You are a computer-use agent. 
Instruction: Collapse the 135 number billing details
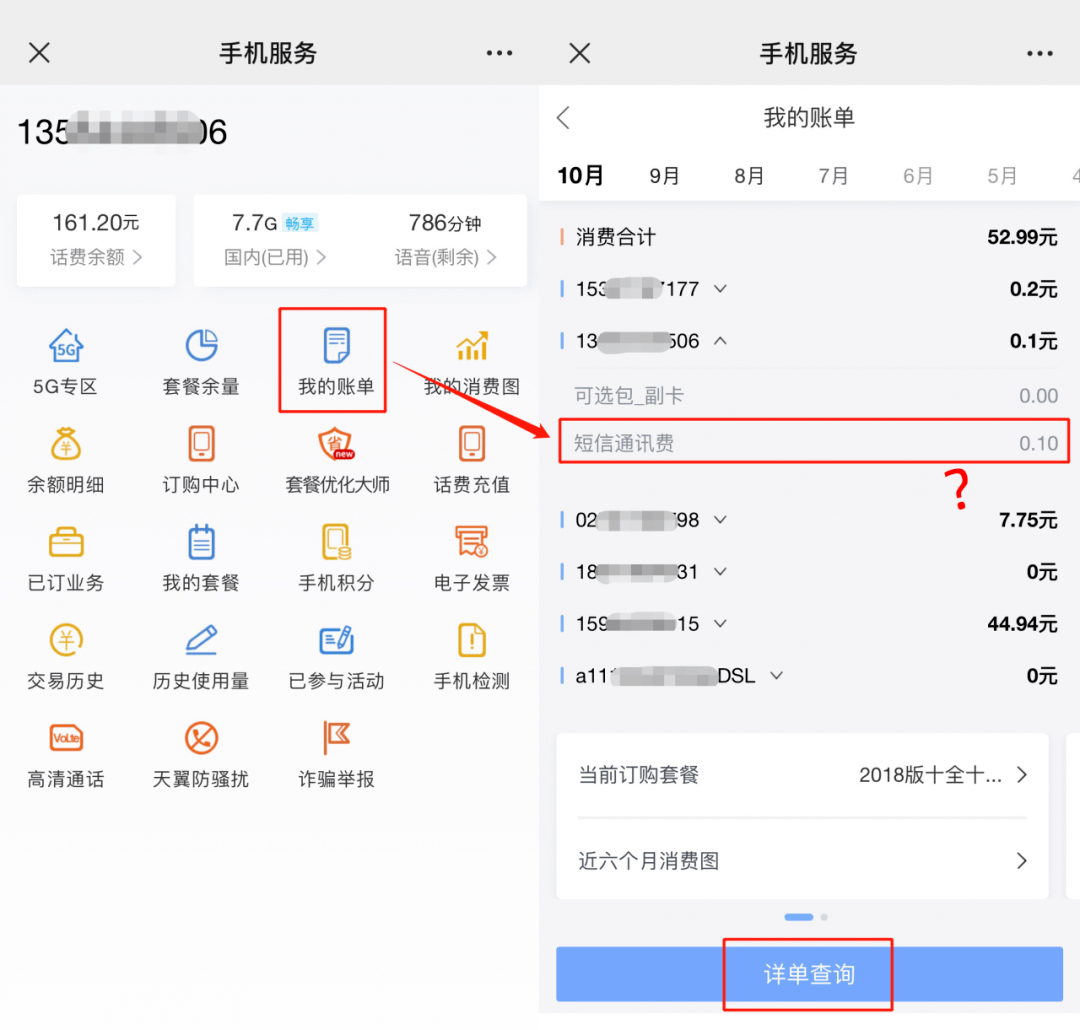pos(700,341)
